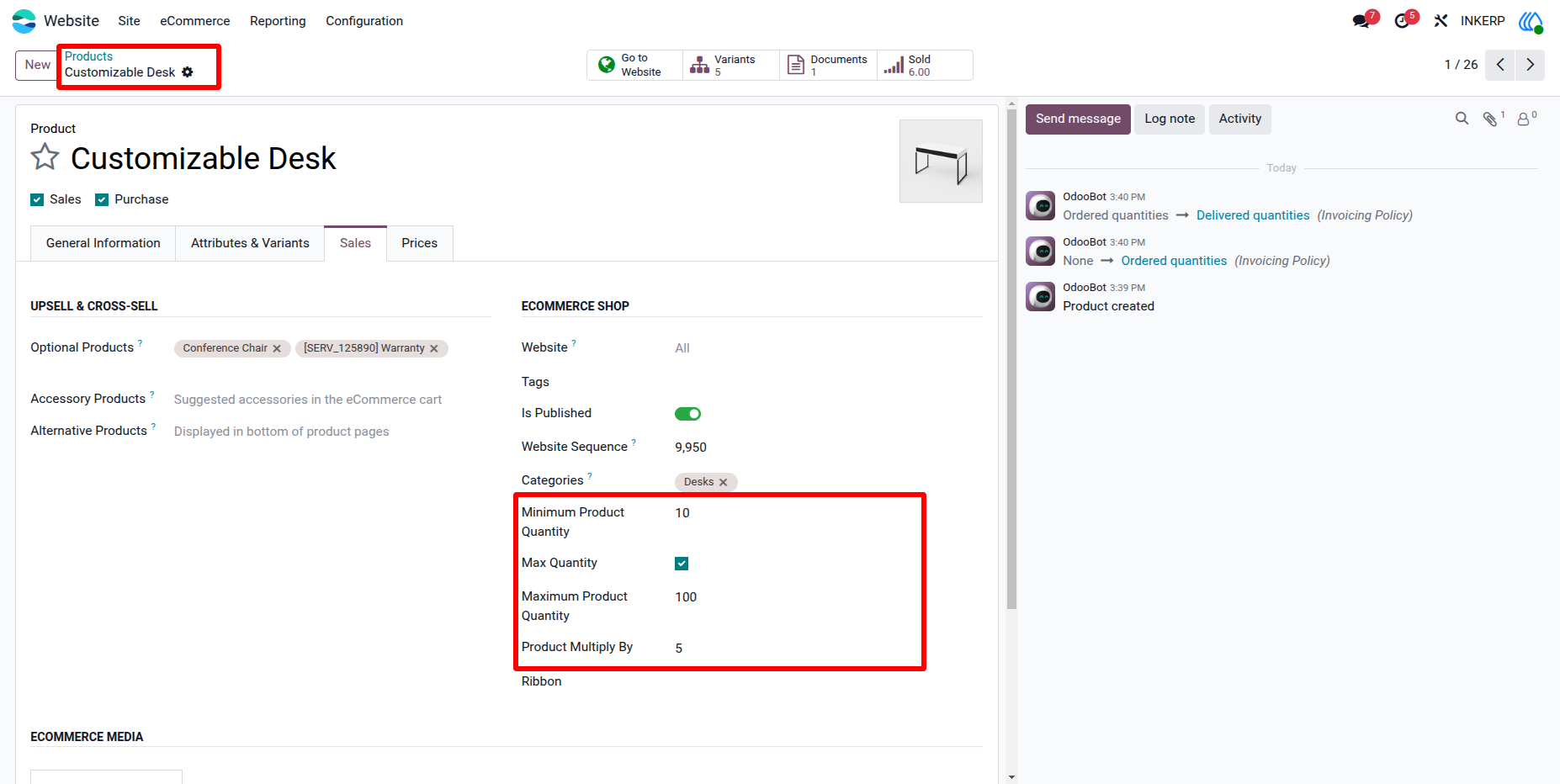
Task: Remove the Desks category tag
Action: coord(723,482)
